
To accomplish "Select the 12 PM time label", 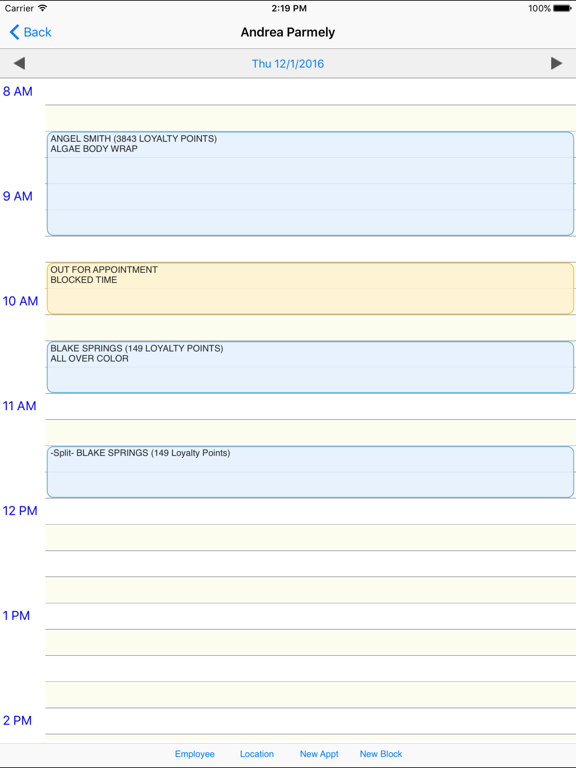I will (20, 511).
